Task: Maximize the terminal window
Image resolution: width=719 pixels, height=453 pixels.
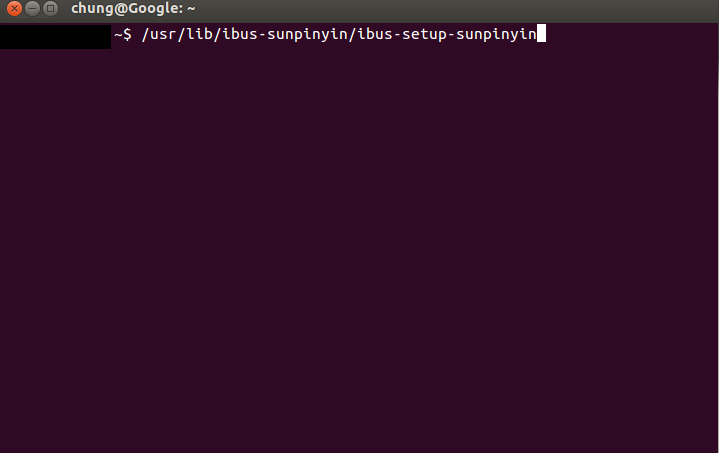Action: [x=50, y=8]
